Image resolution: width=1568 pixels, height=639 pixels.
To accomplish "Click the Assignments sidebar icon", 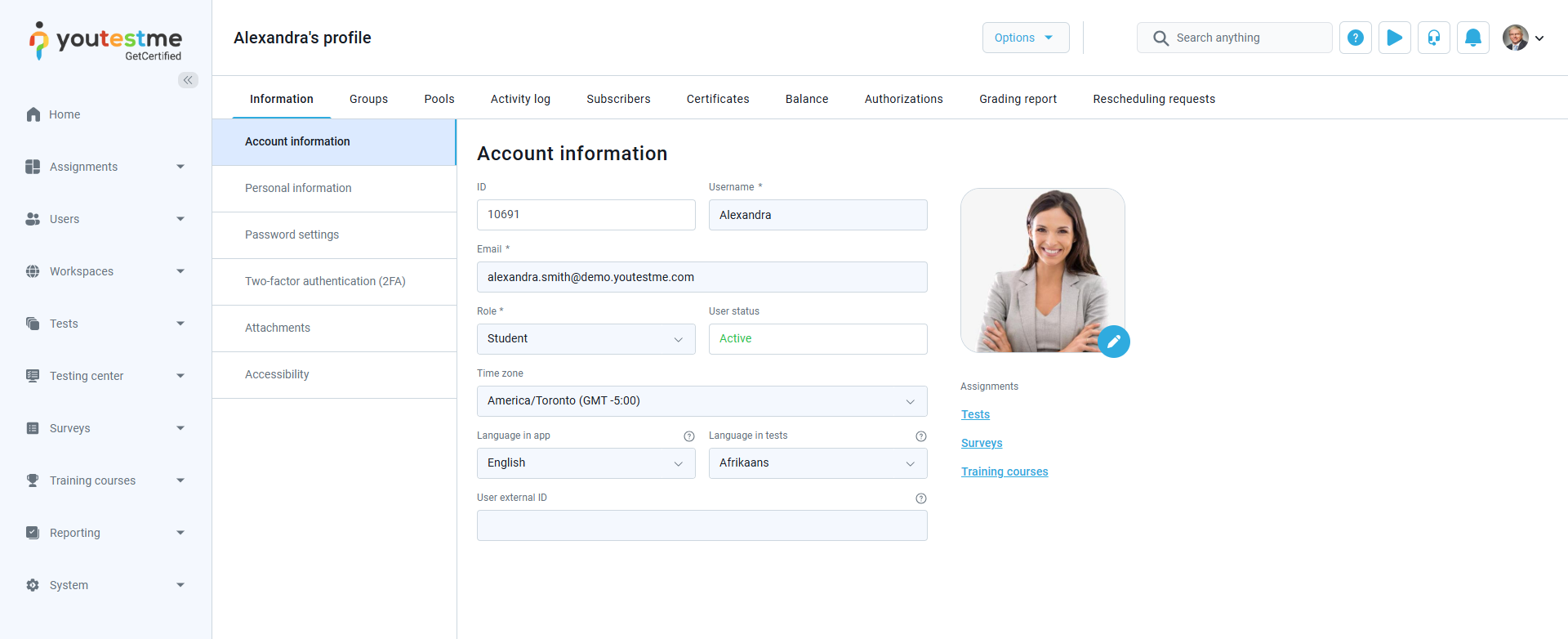I will [x=33, y=167].
